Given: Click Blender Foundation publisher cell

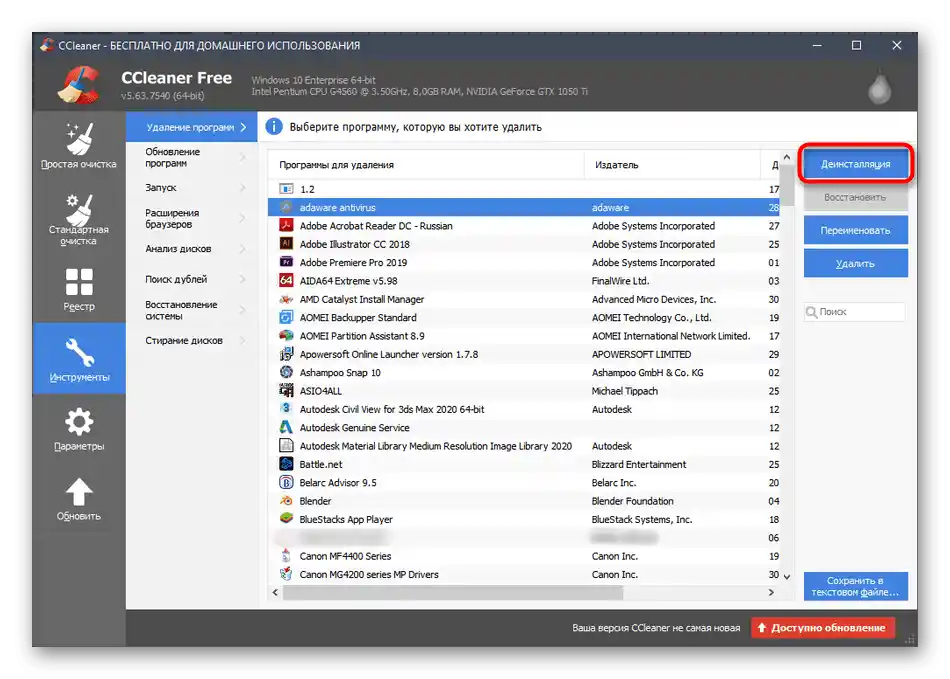Looking at the screenshot, I should [x=633, y=501].
